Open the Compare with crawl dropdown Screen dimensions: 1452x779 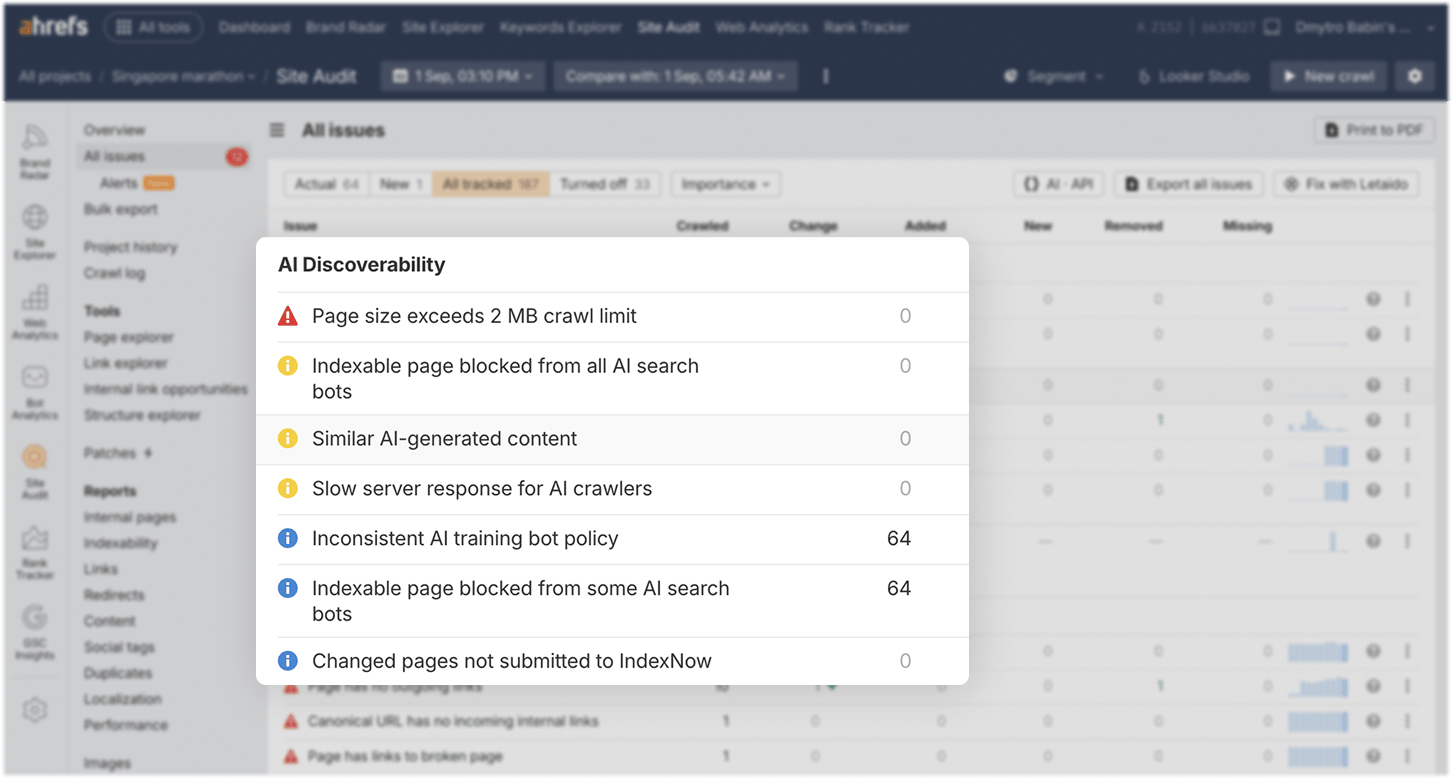(675, 76)
